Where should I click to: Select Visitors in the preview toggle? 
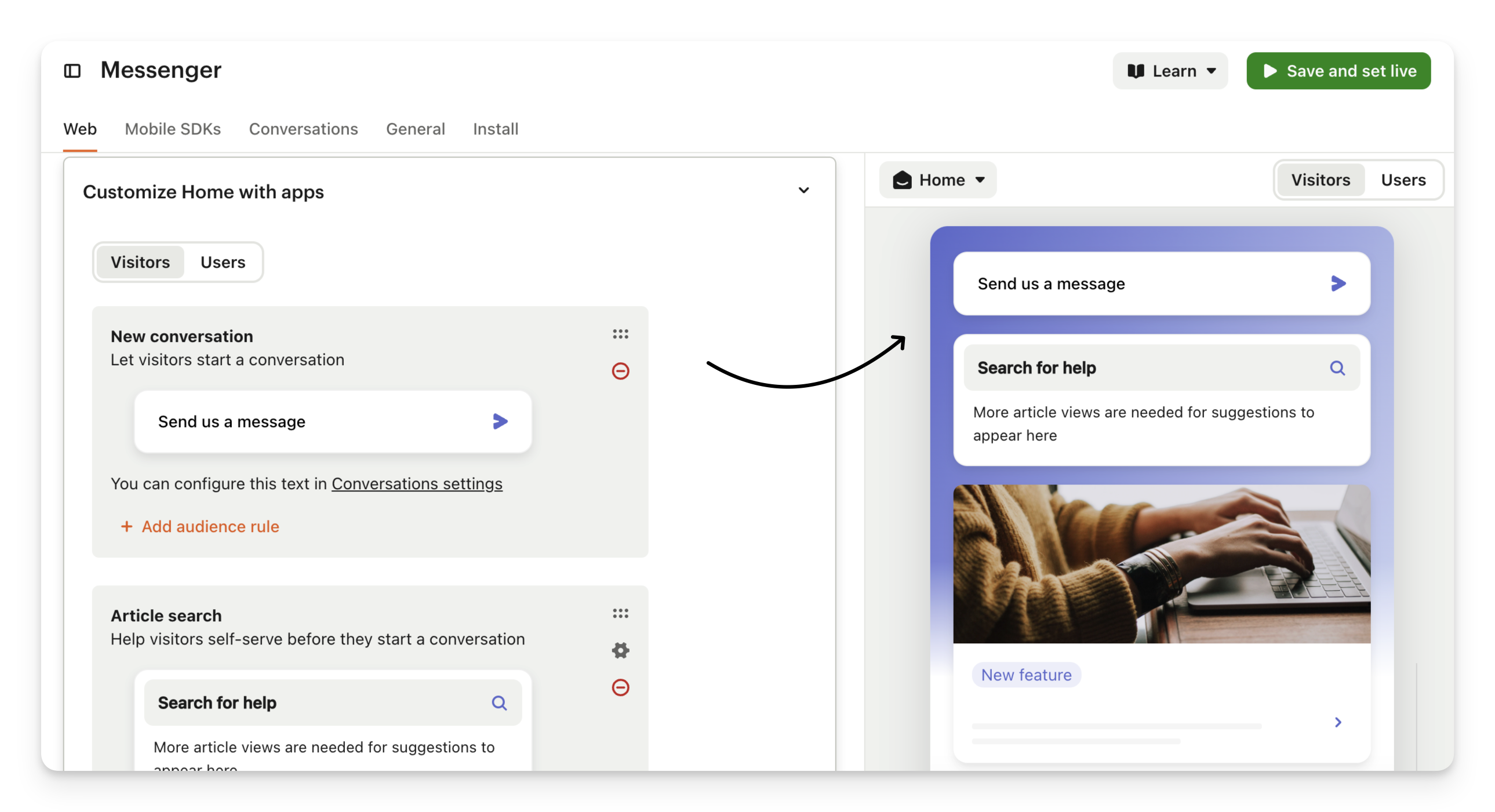coord(1321,180)
